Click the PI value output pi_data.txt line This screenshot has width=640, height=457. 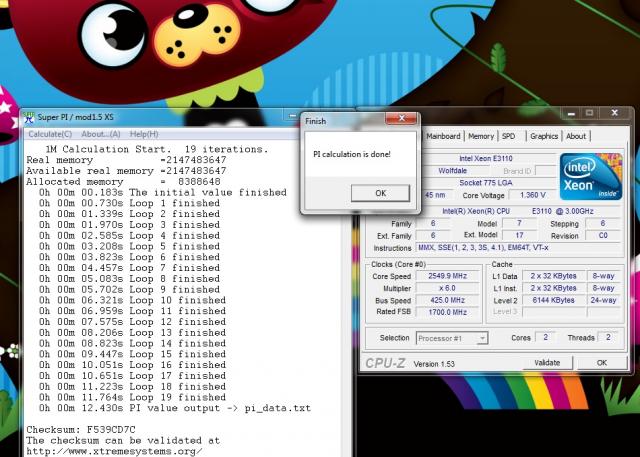tap(175, 408)
